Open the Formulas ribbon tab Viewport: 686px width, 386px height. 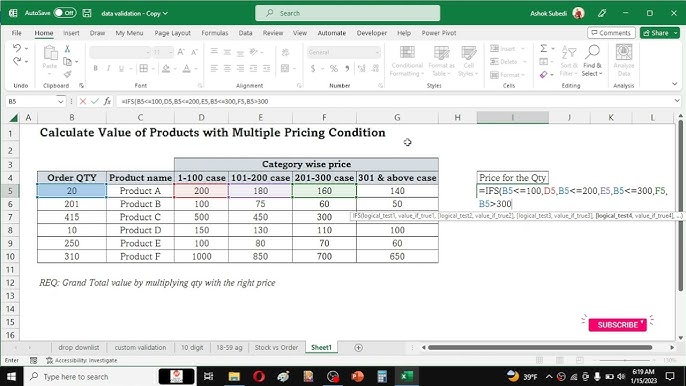tap(214, 33)
